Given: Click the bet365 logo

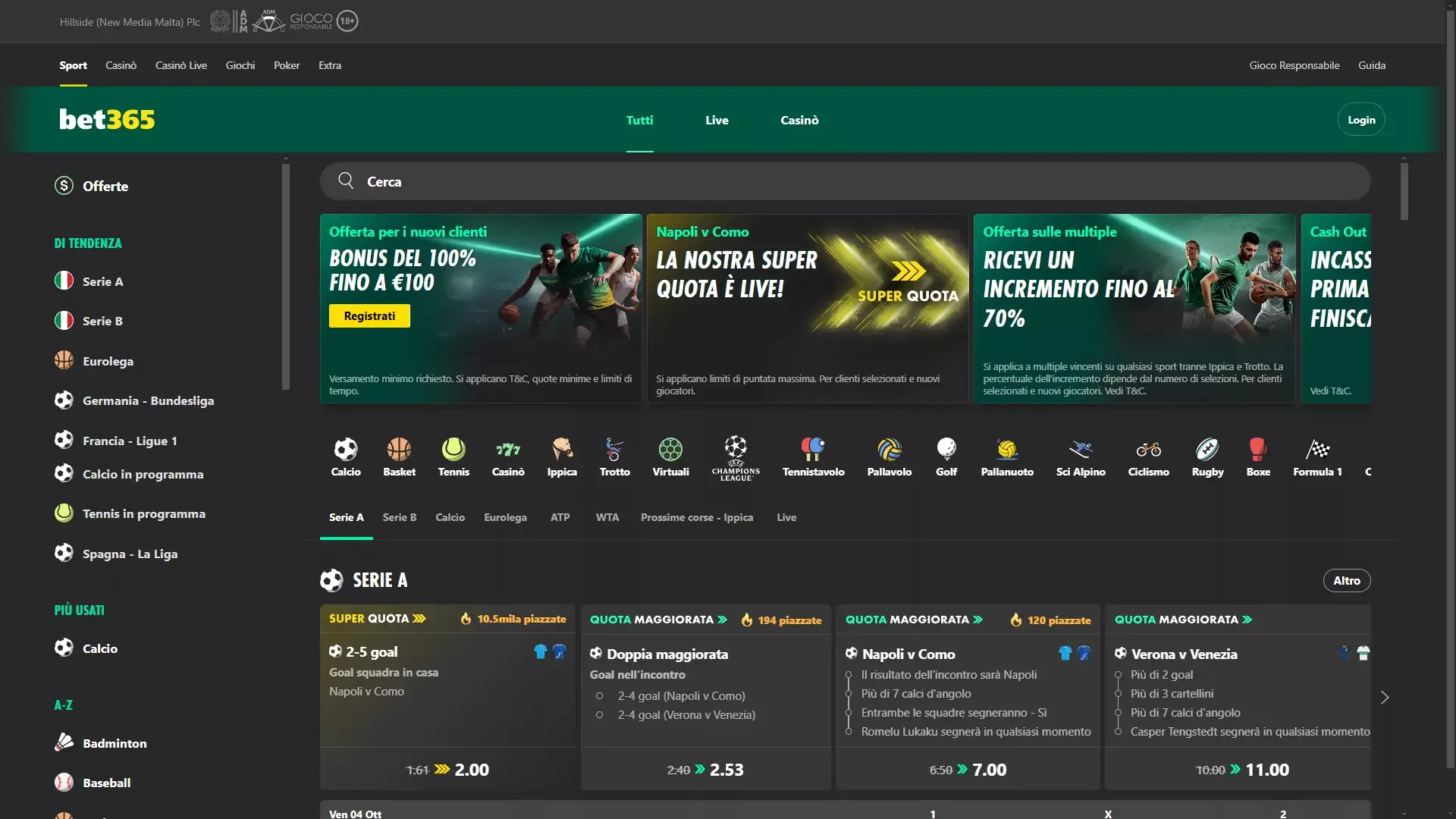Looking at the screenshot, I should coord(106,119).
